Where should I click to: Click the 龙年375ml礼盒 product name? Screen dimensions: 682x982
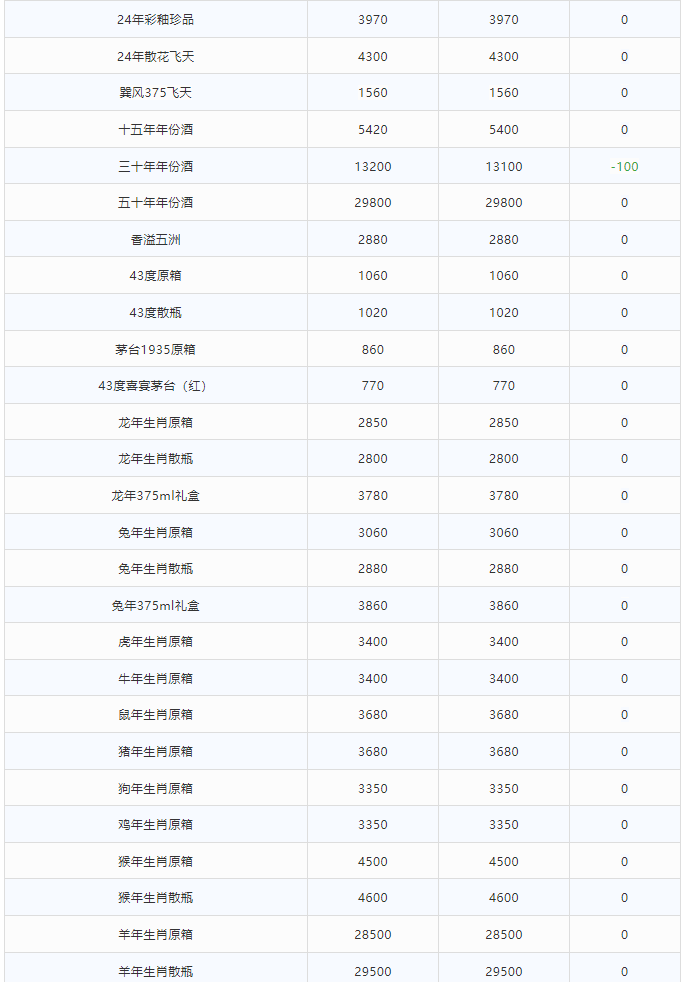coord(155,496)
